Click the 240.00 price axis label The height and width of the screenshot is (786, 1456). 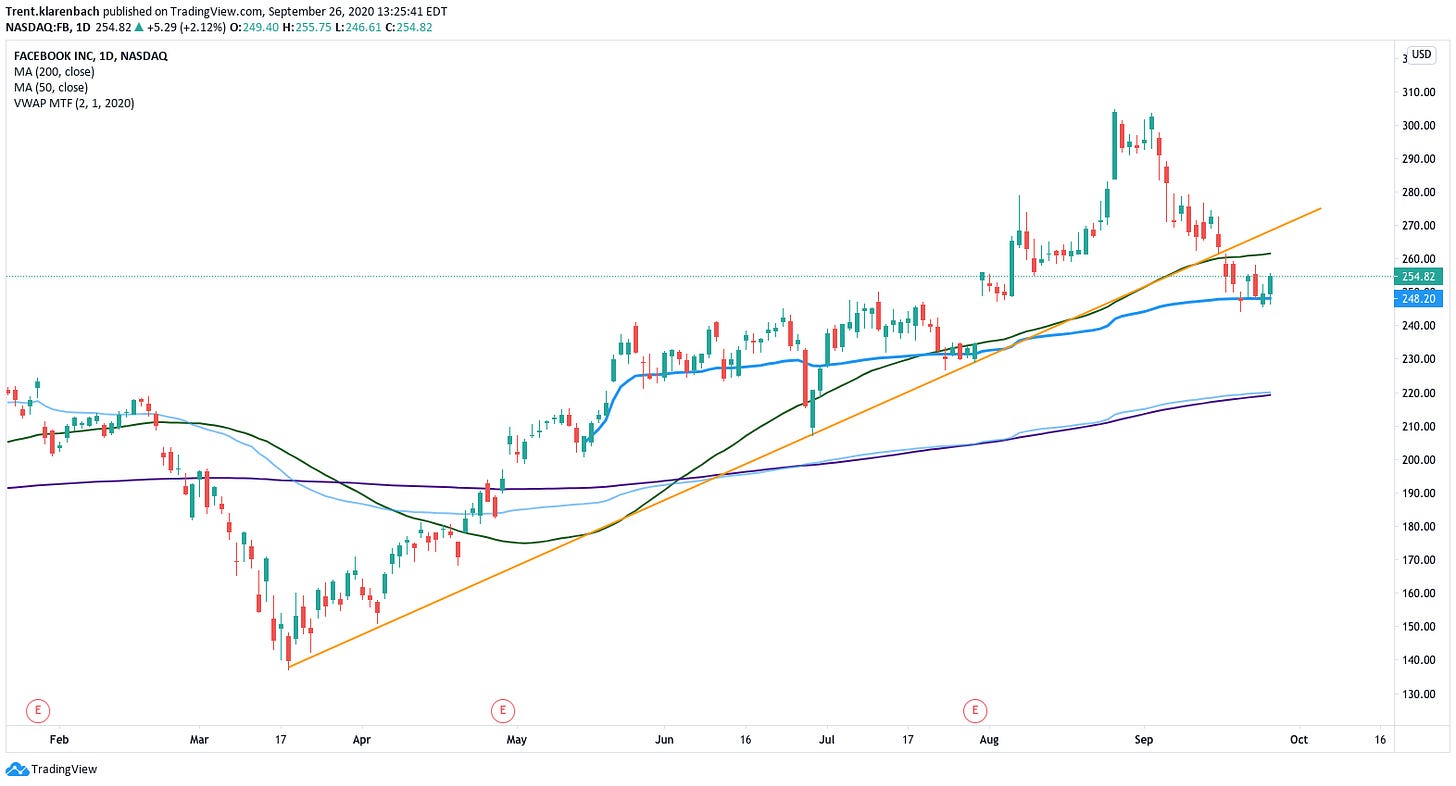pos(1421,326)
